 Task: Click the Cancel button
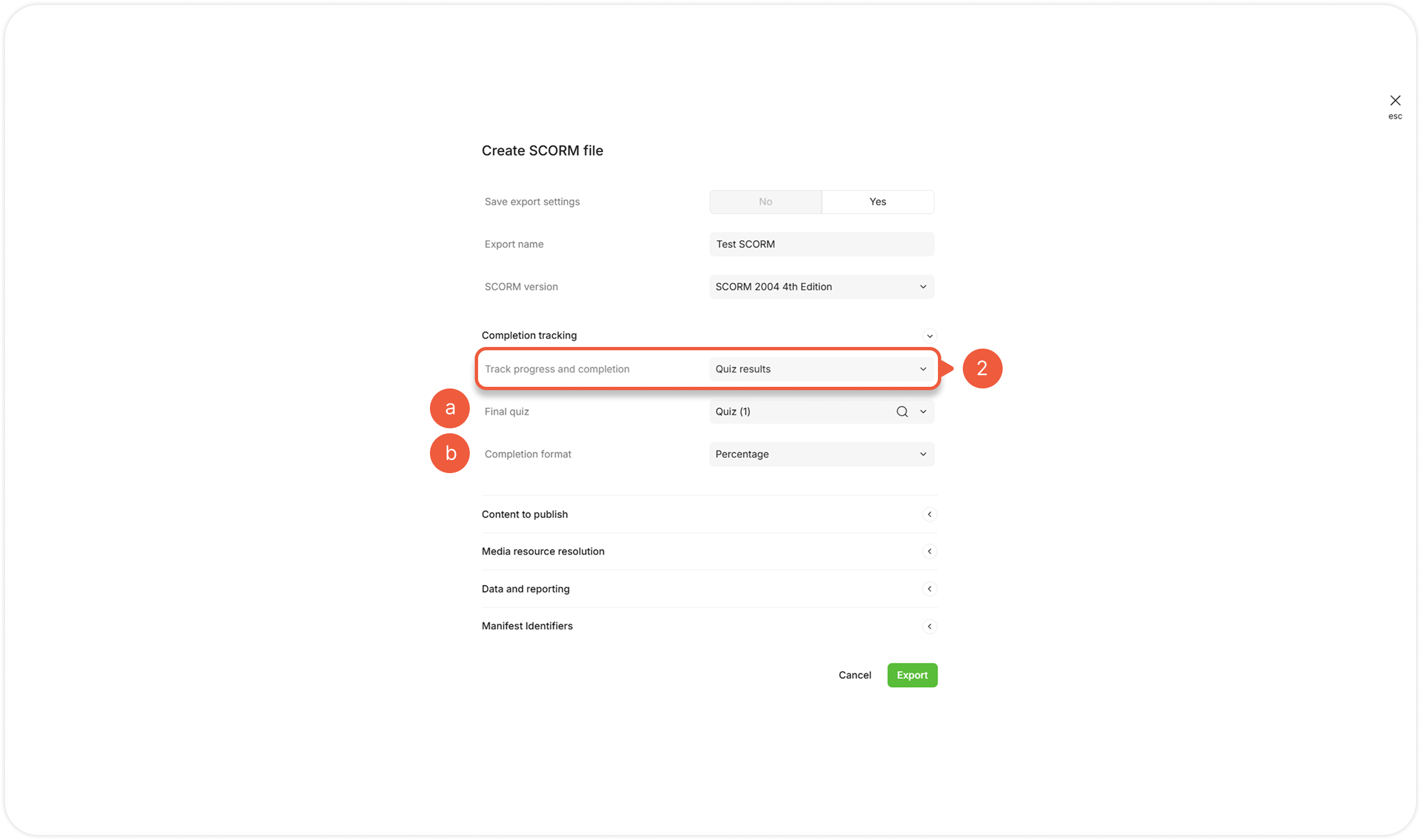[854, 675]
